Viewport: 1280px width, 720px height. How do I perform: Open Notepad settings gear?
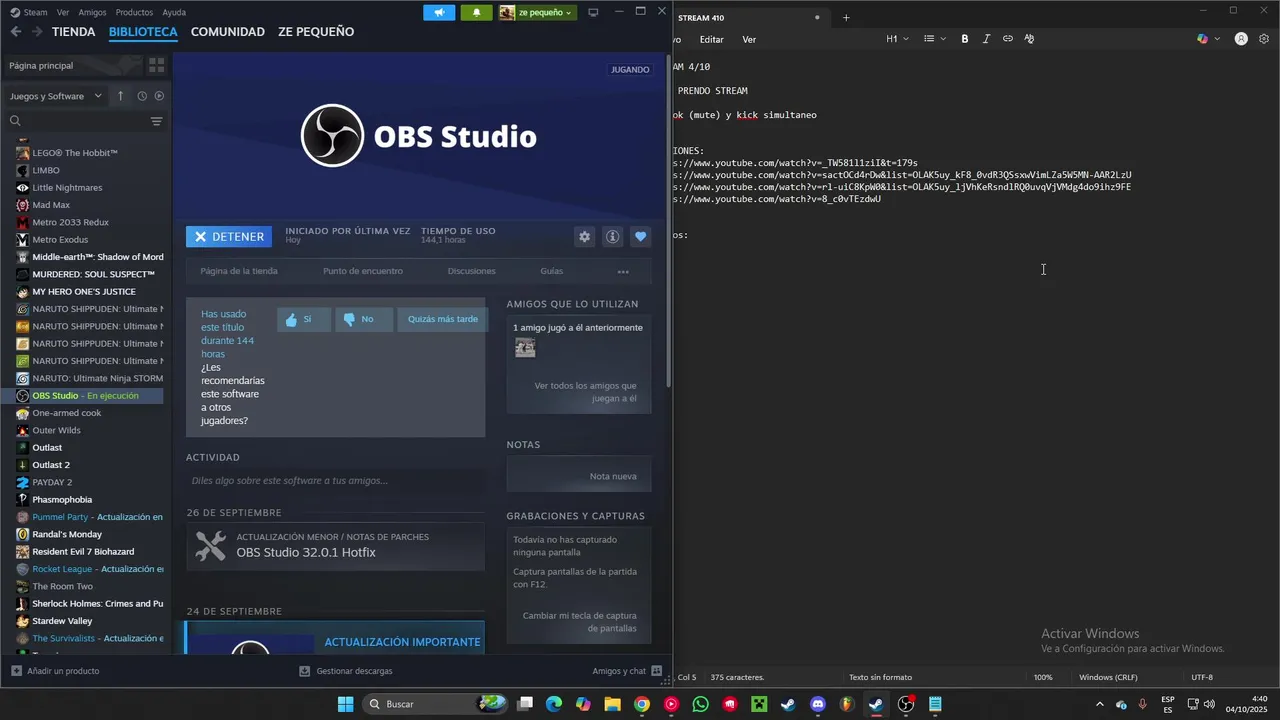point(1264,39)
